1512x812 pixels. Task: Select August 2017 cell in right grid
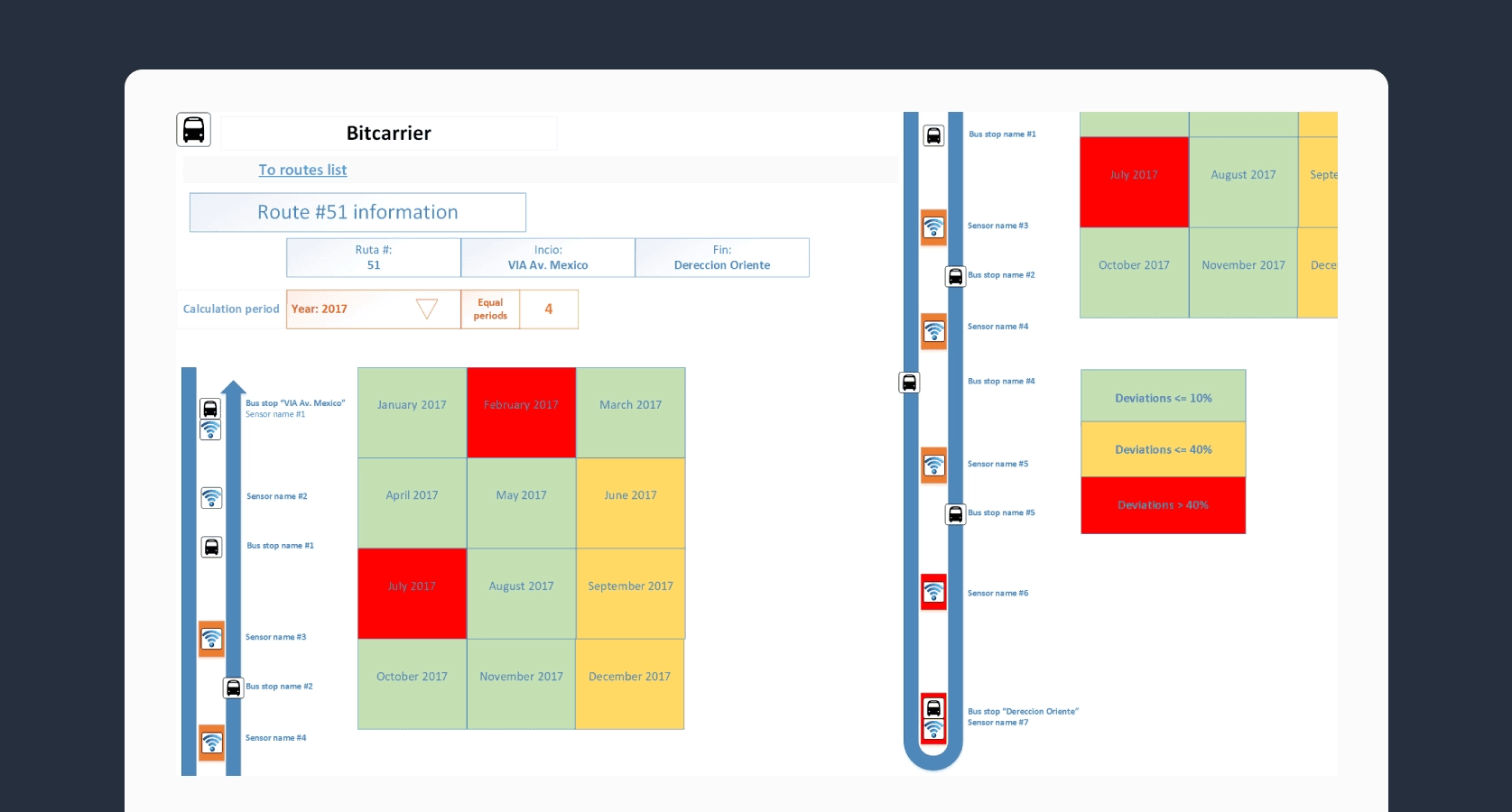(x=1243, y=182)
